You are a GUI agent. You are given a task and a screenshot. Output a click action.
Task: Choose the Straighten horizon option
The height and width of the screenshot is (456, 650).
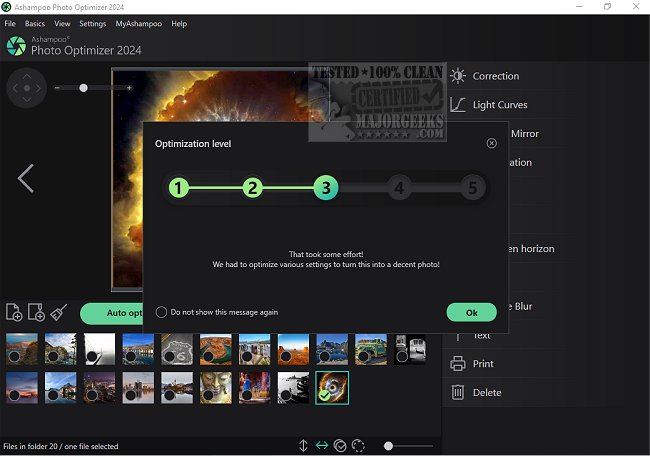(x=531, y=249)
